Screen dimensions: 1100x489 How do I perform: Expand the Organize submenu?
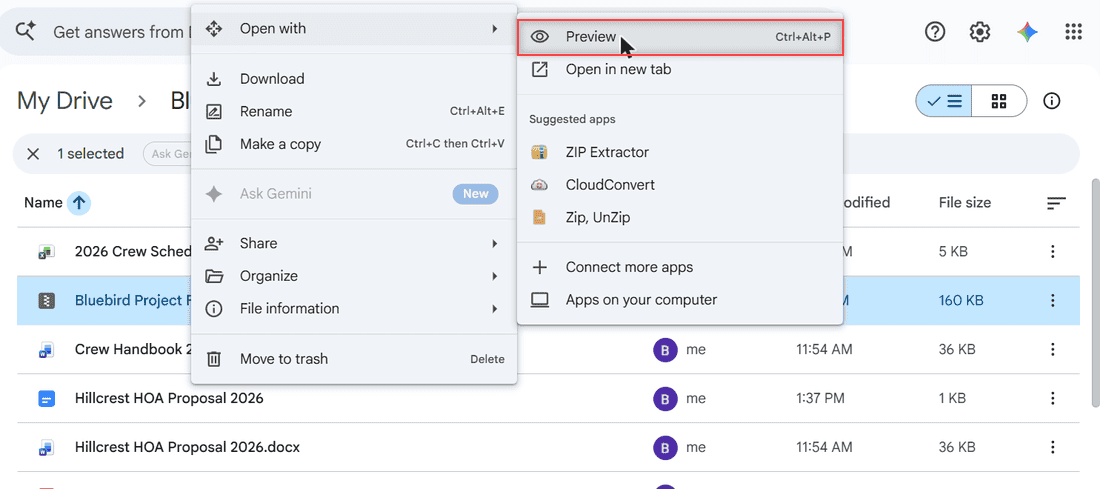(354, 276)
